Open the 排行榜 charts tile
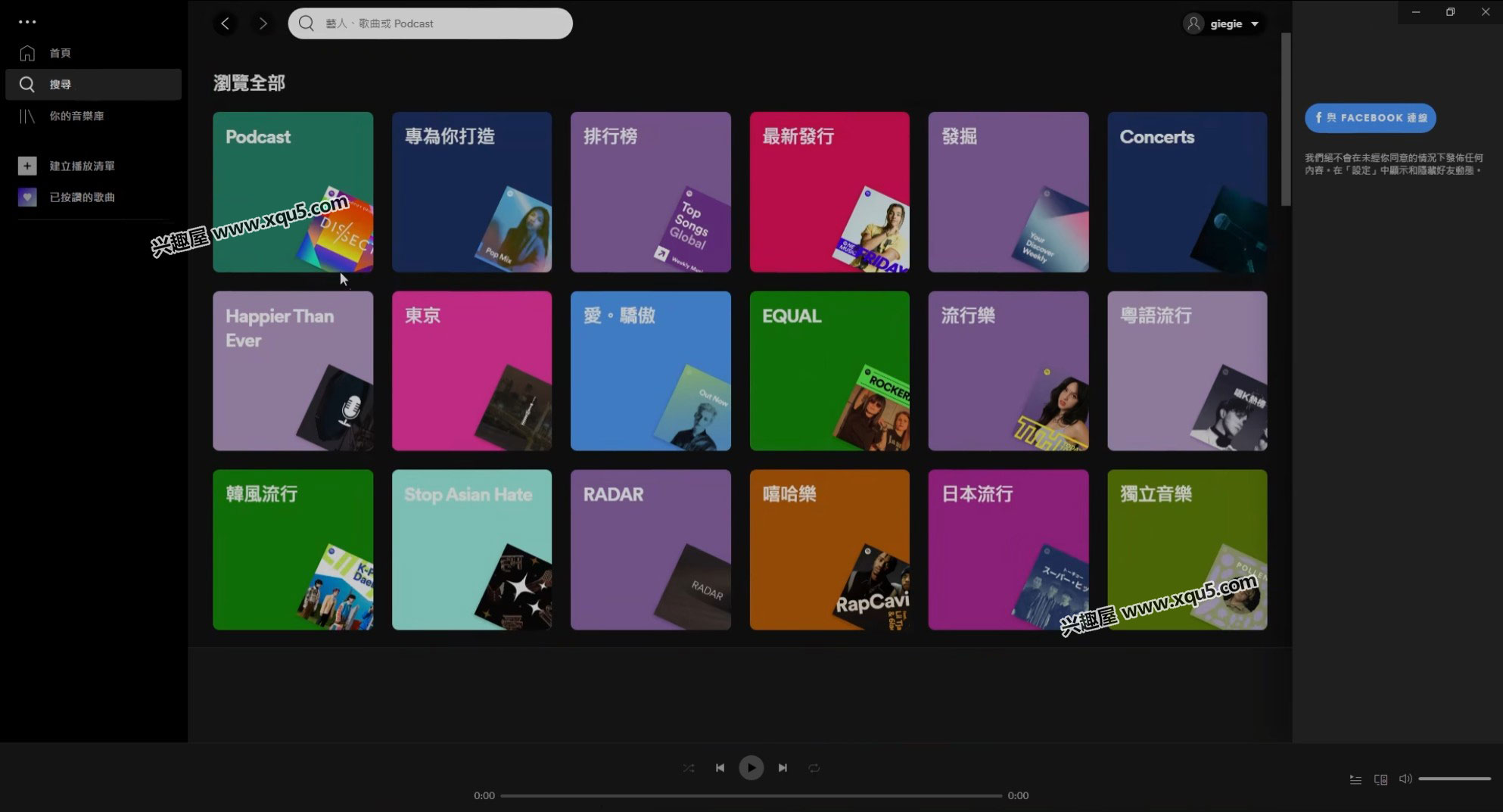 [x=651, y=192]
